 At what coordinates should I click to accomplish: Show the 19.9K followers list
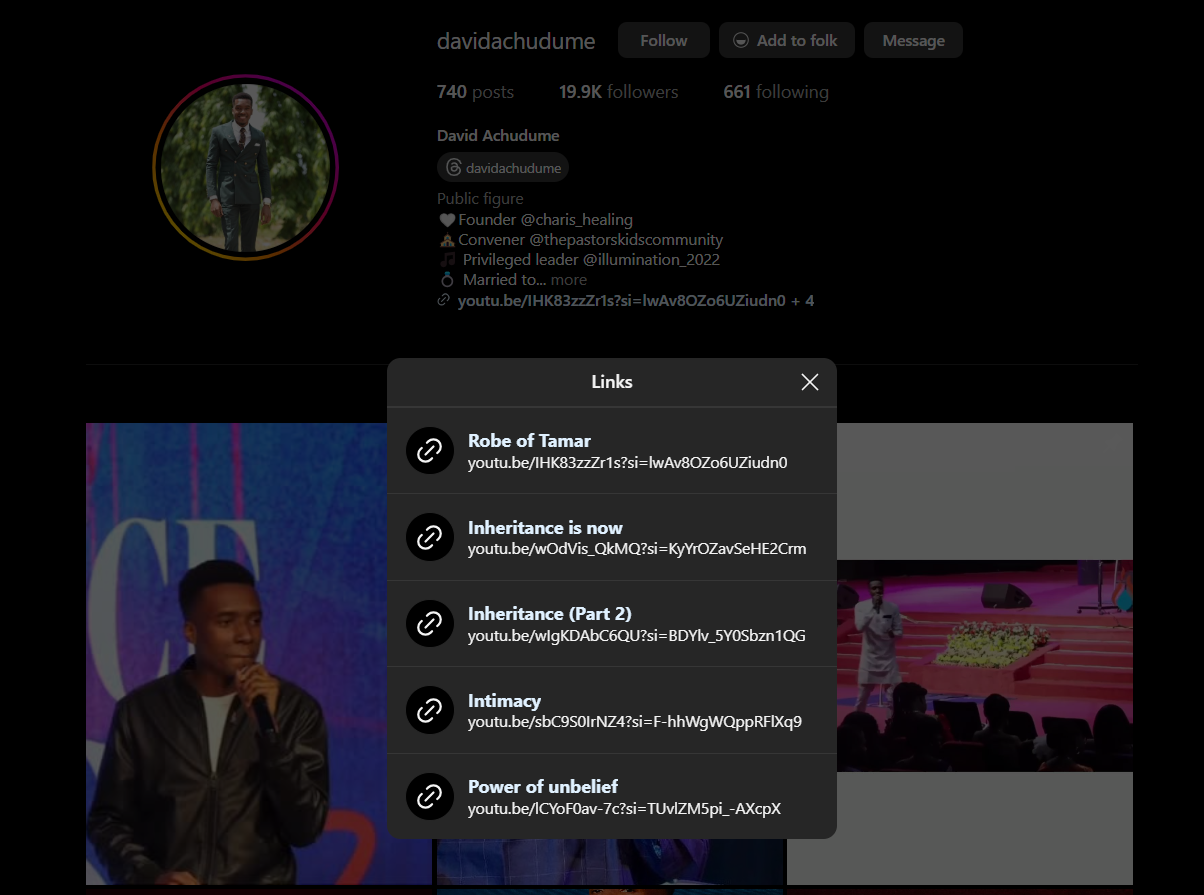[x=618, y=92]
